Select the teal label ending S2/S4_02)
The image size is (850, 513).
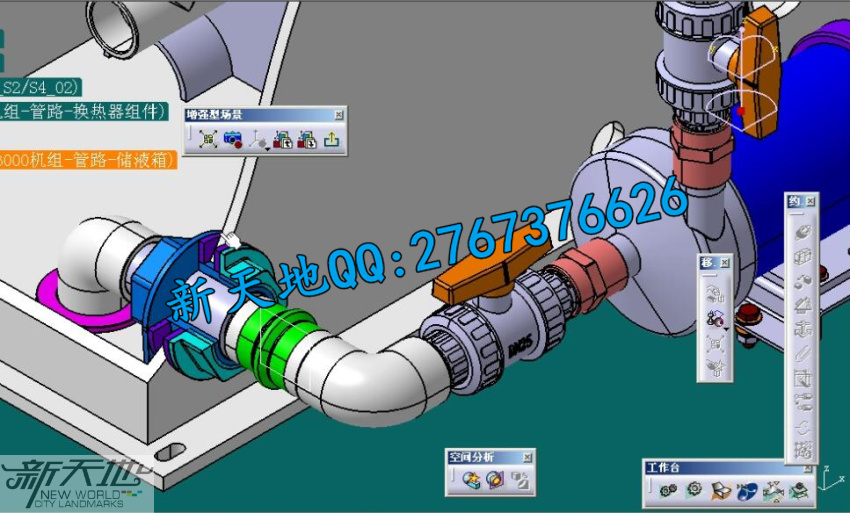point(41,87)
